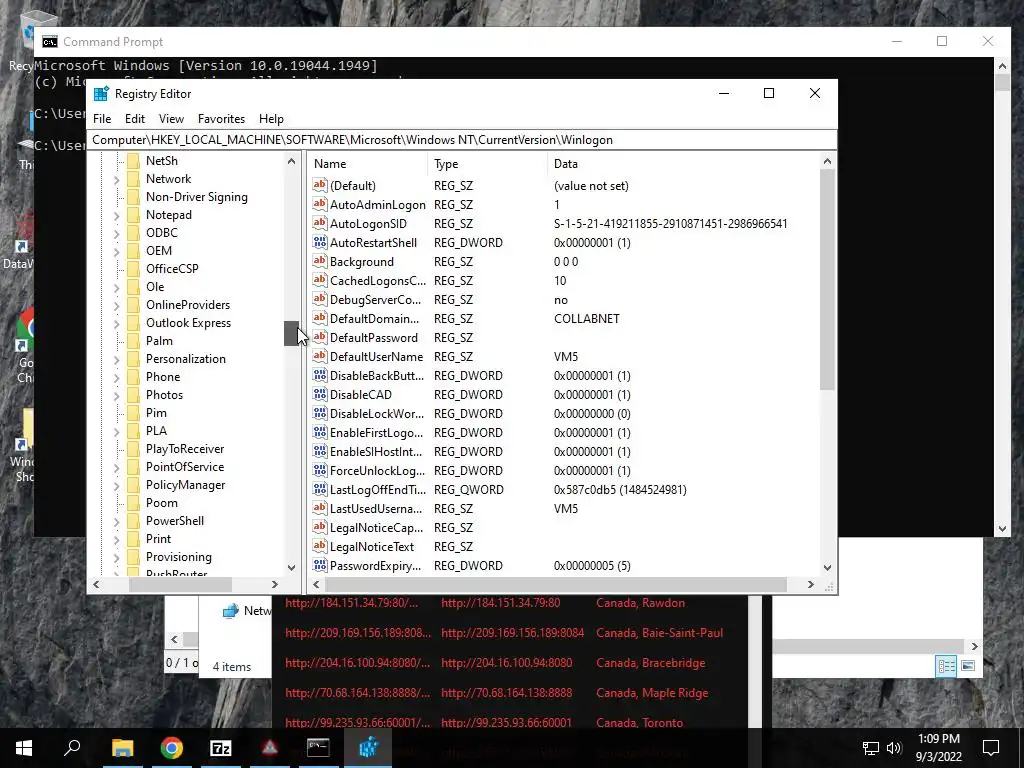The height and width of the screenshot is (768, 1024).
Task: Switch Explorer to large icons view button
Action: (x=968, y=665)
